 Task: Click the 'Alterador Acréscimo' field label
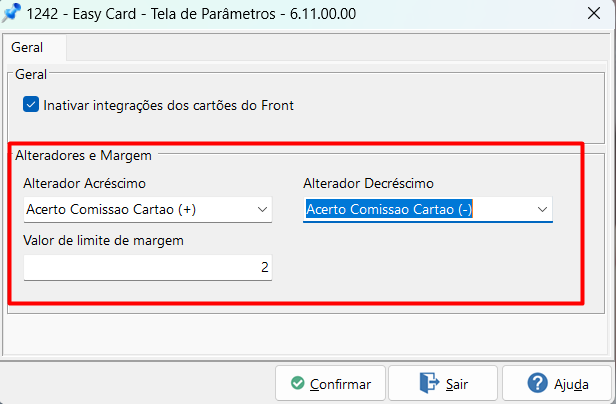84,183
